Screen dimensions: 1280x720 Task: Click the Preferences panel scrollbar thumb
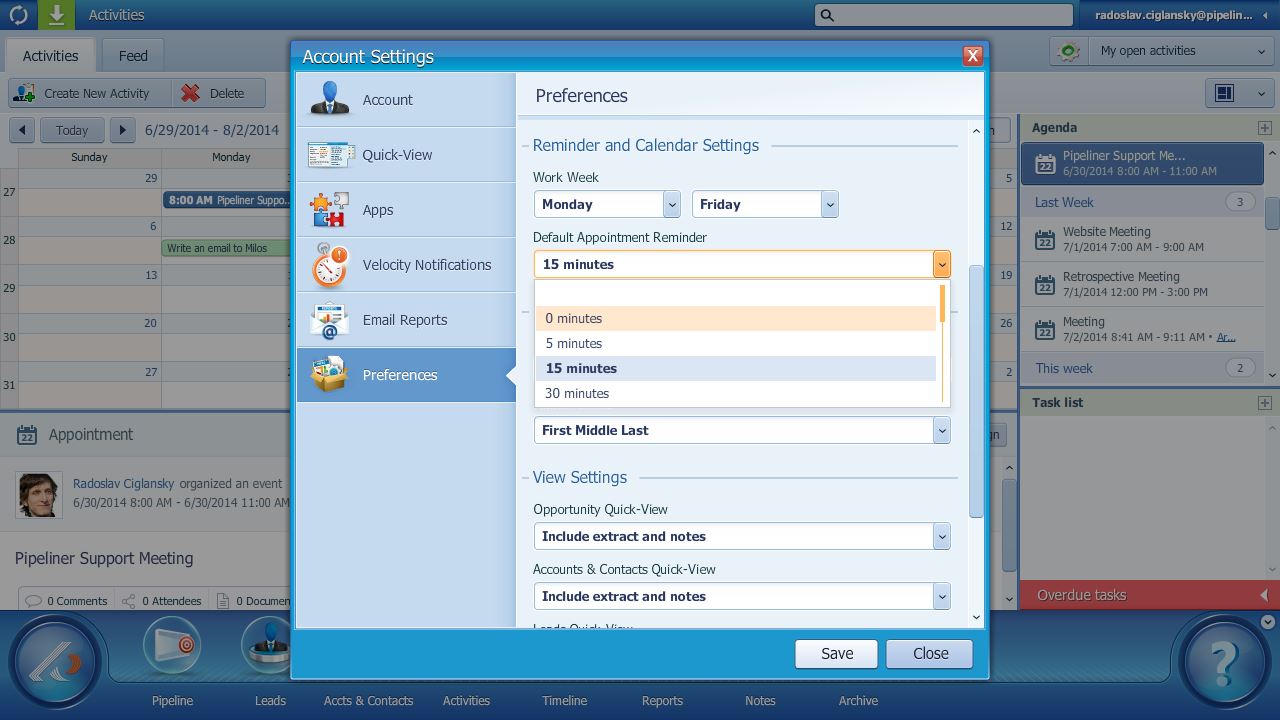click(x=976, y=390)
